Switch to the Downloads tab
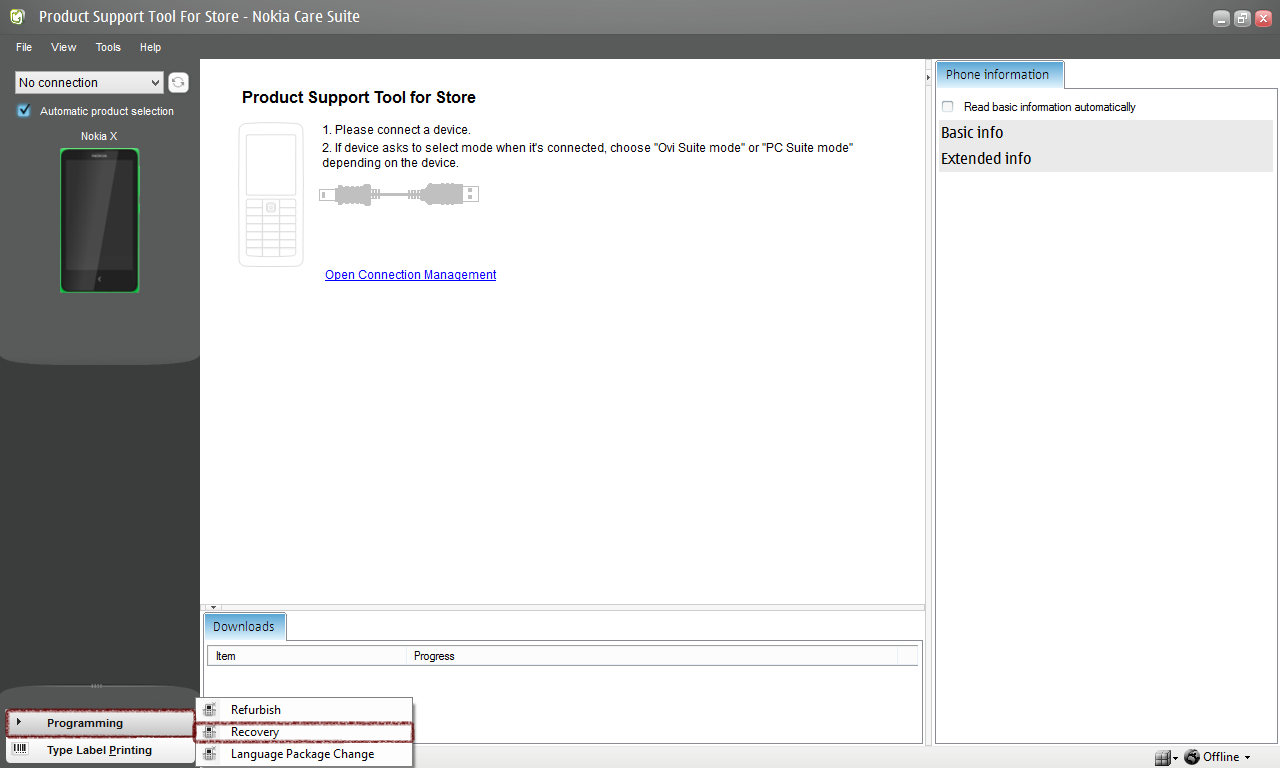The image size is (1280, 768). (x=244, y=627)
